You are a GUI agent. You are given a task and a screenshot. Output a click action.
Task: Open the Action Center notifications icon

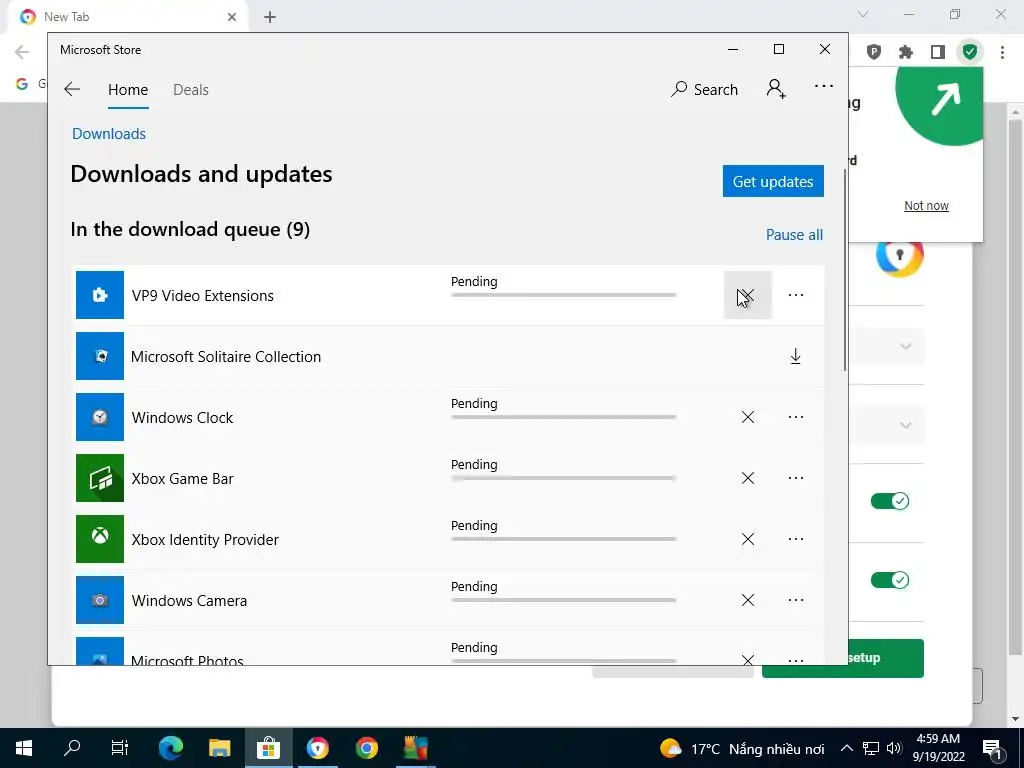click(993, 748)
